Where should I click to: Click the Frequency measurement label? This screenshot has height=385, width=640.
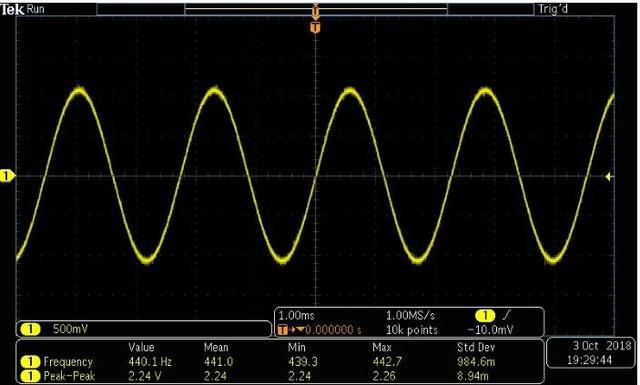click(68, 362)
